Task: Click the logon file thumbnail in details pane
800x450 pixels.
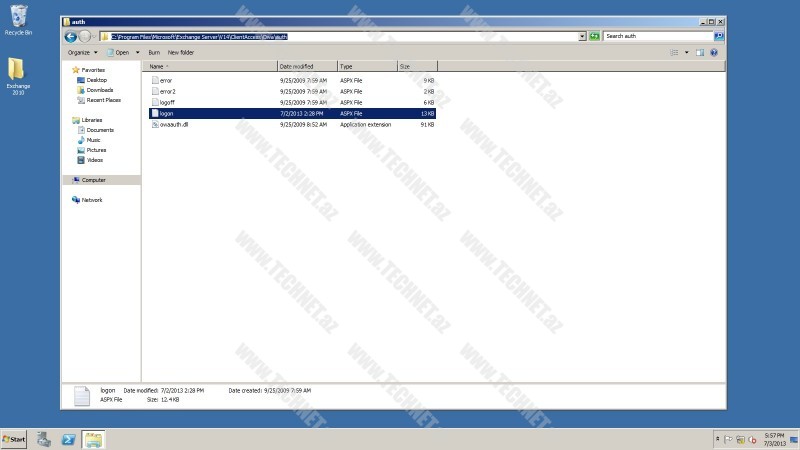Action: coord(82,396)
